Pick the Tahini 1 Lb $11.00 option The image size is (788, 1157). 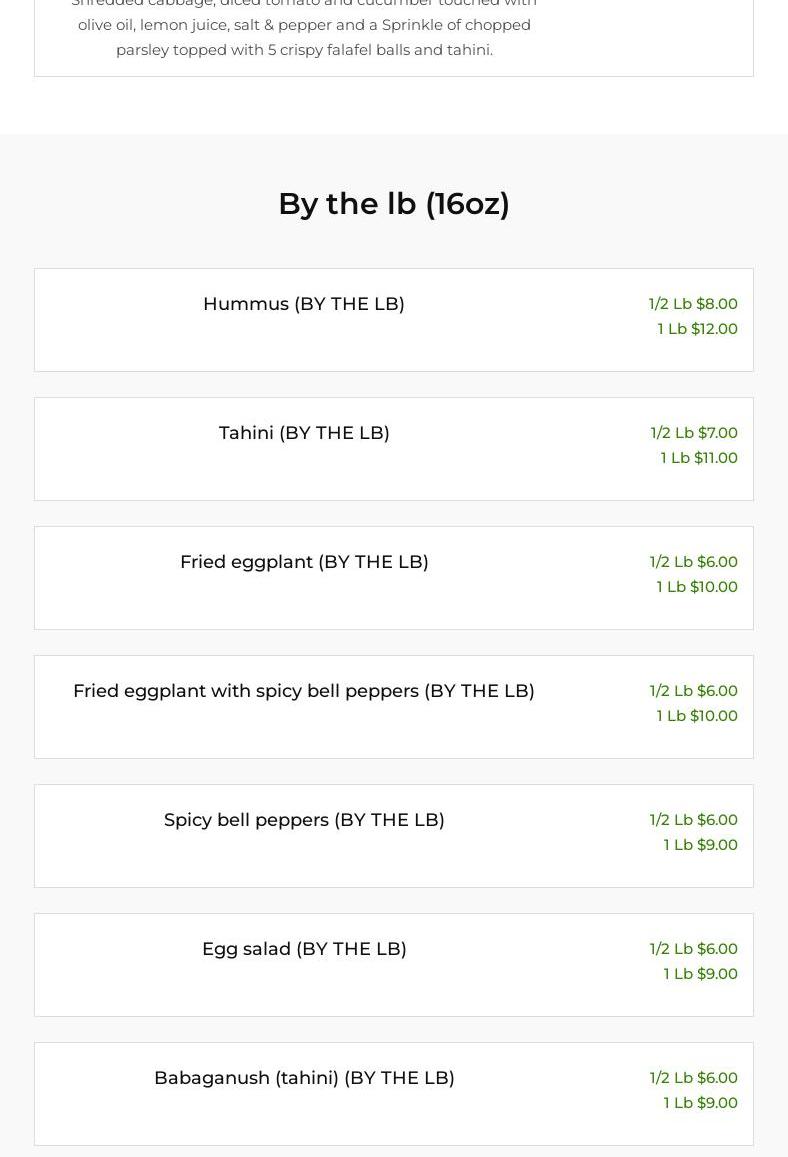[x=698, y=458]
